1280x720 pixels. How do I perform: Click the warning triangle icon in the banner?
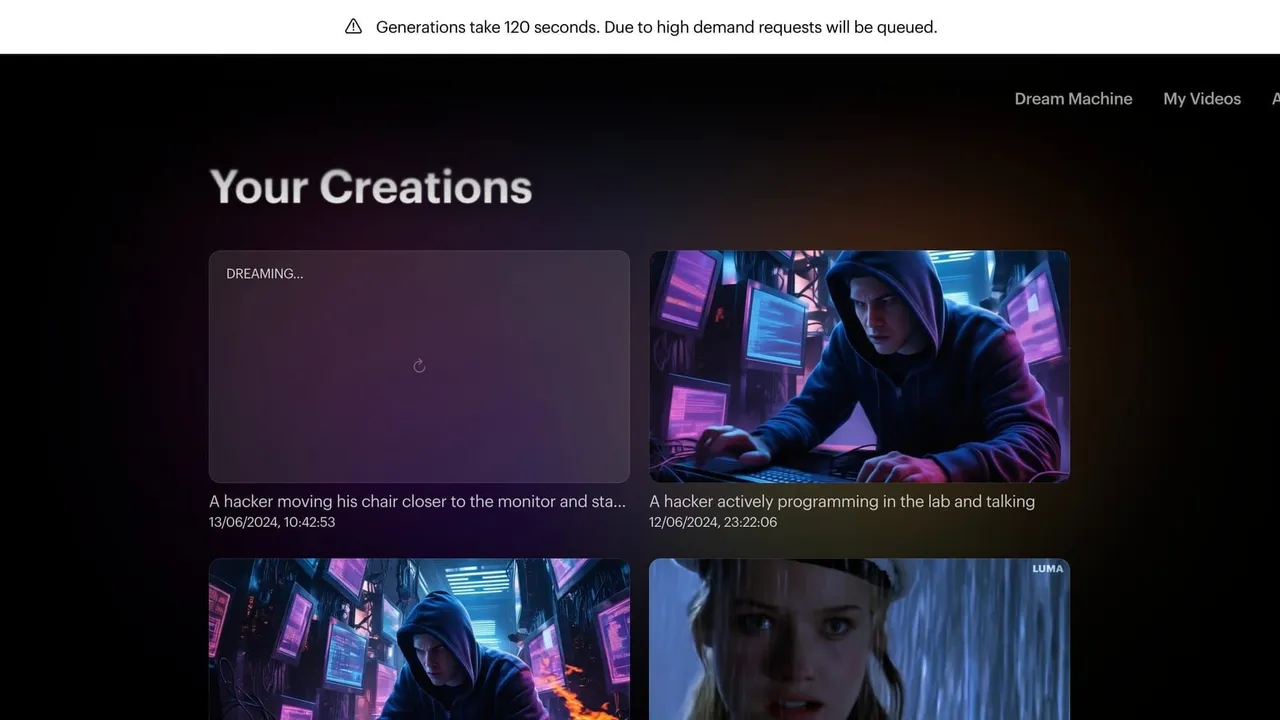[353, 27]
